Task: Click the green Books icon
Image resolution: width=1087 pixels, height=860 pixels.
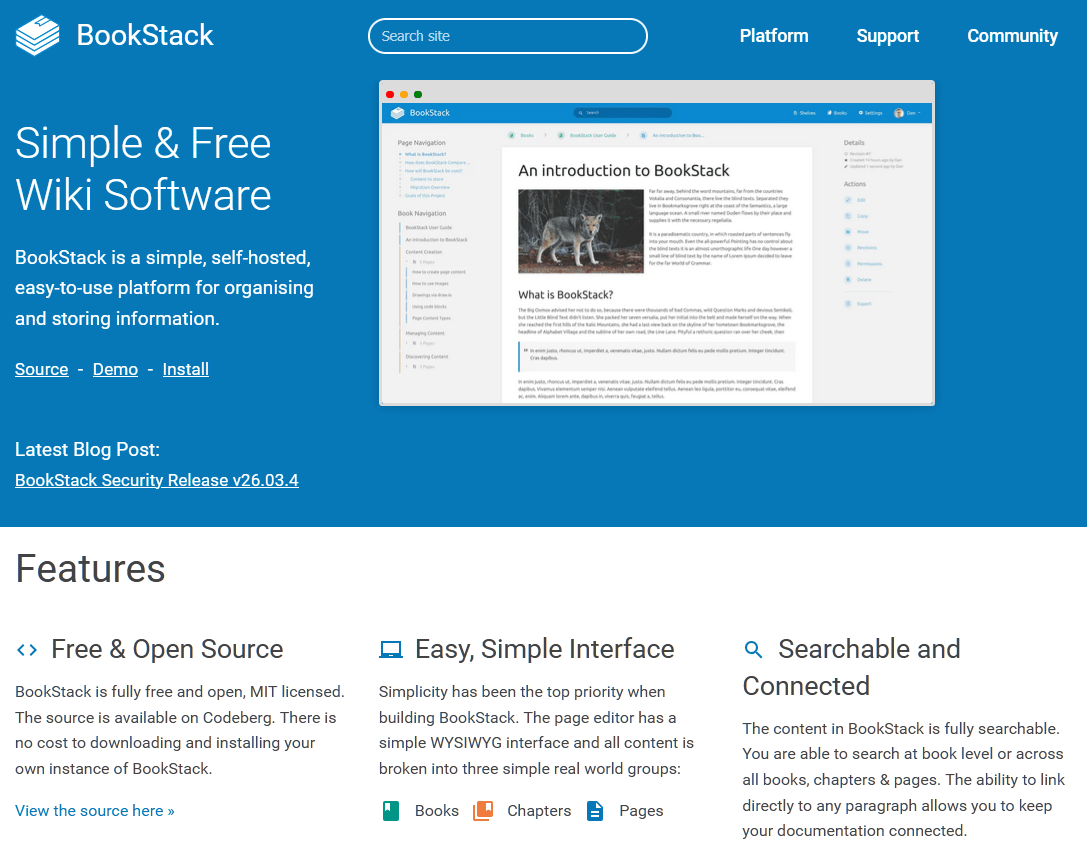Action: pos(391,811)
